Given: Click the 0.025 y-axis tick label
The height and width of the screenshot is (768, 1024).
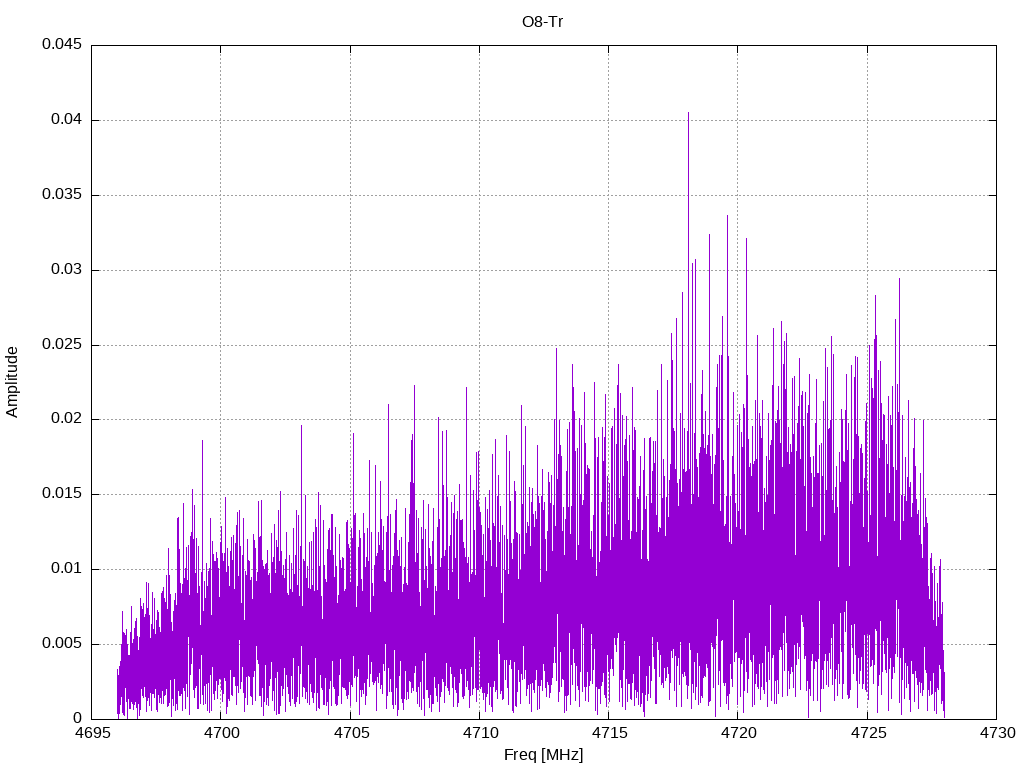Looking at the screenshot, I should (62, 345).
